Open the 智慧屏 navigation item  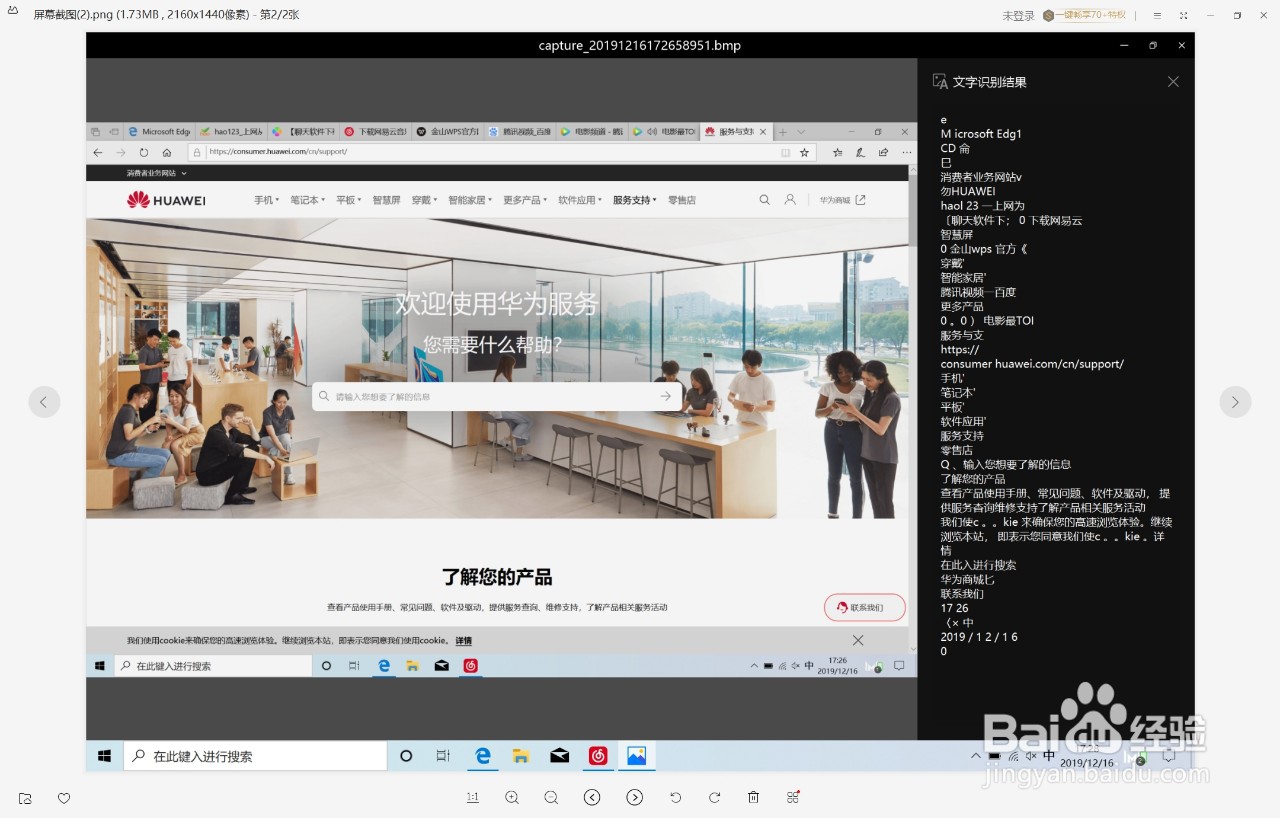386,200
